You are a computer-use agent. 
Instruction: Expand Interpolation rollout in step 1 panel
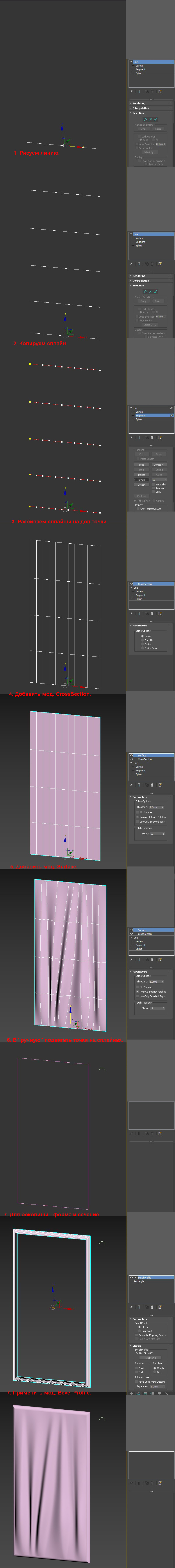pyautogui.click(x=131, y=108)
